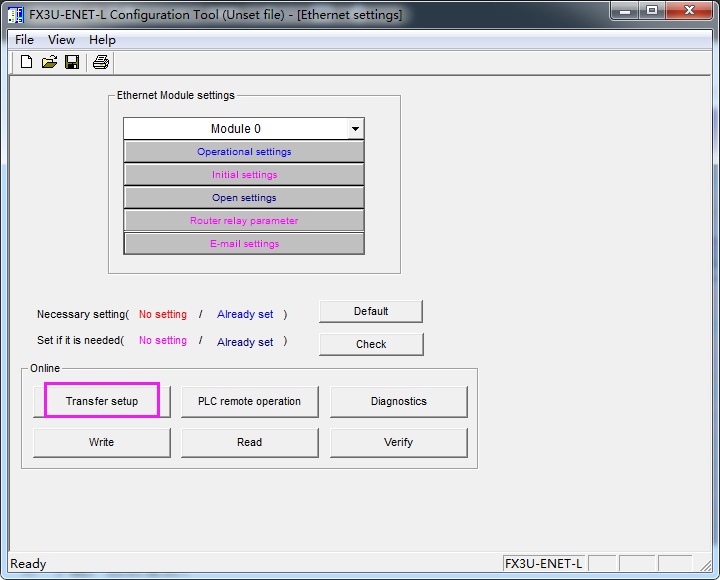Click the Check button
720x580 pixels.
pos(371,344)
